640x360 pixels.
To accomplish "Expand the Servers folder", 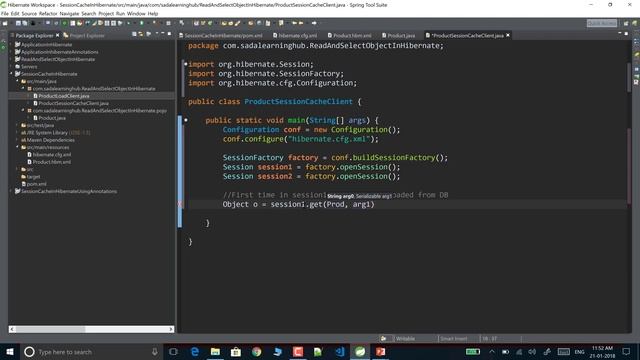I will point(11,67).
